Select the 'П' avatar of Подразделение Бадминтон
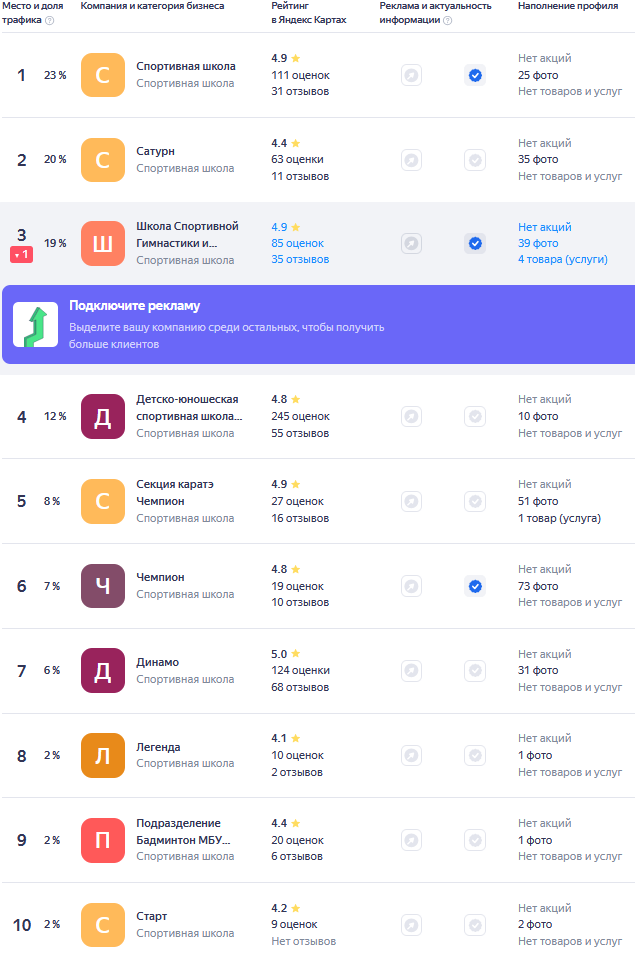This screenshot has width=635, height=965. pyautogui.click(x=103, y=840)
